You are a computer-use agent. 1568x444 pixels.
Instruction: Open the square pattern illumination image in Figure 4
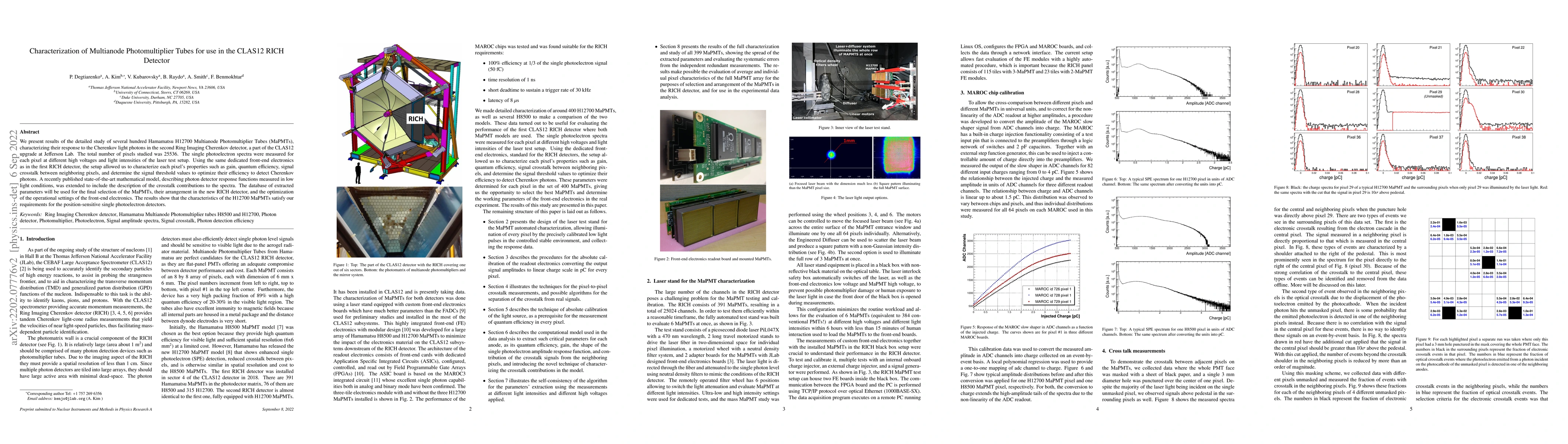[897, 157]
